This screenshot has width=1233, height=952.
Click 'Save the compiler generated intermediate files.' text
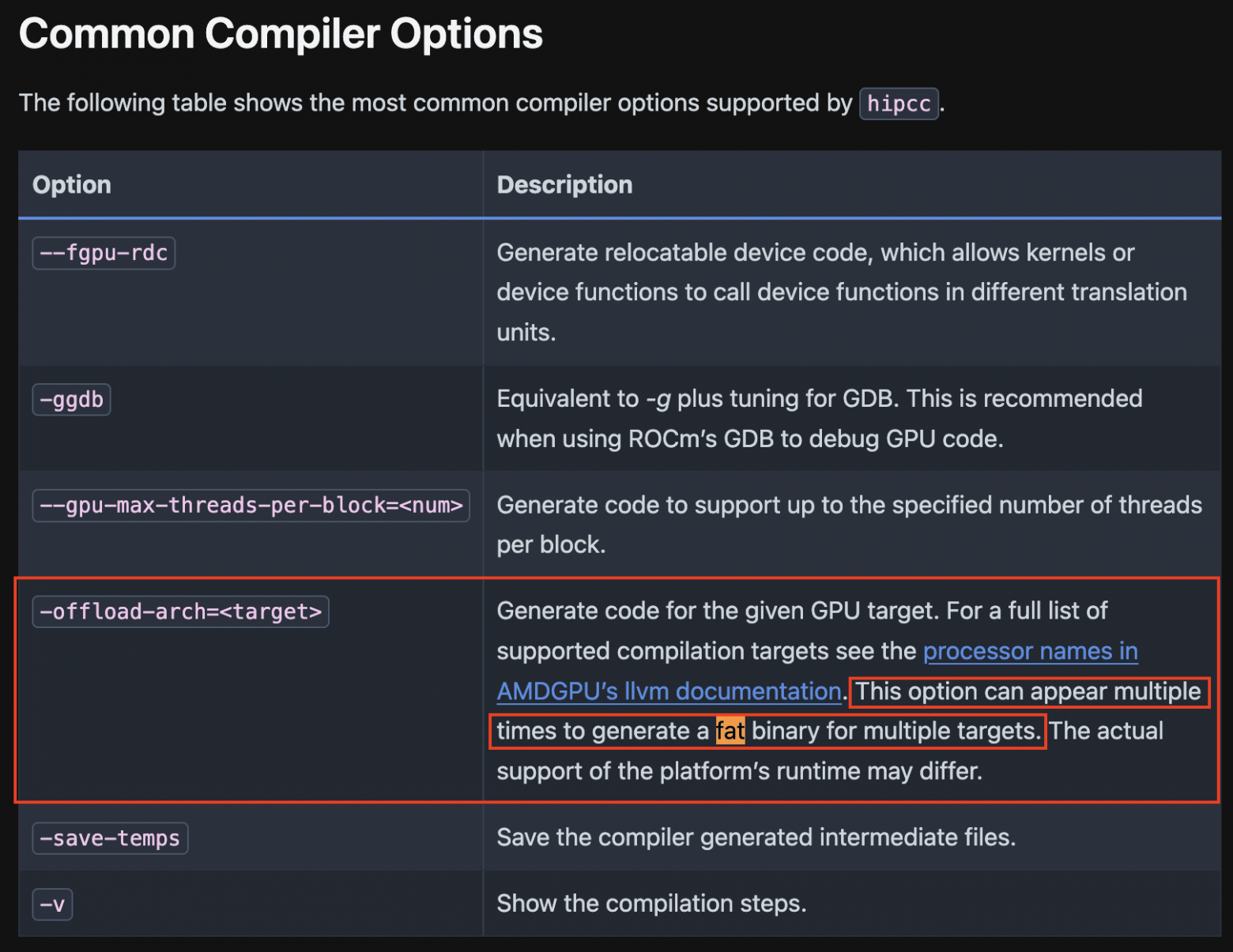click(x=756, y=837)
